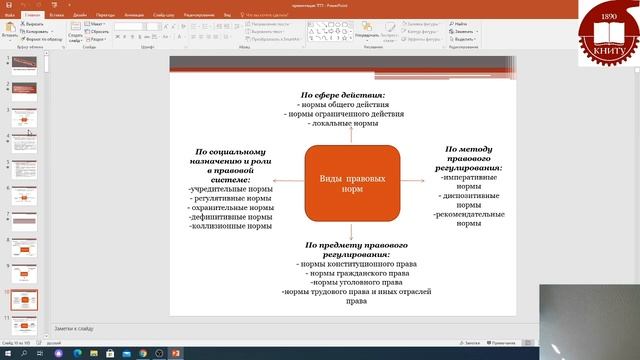Switch to normal view in status bar
Image resolution: width=640 pixels, height=360 pixels.
[x=528, y=343]
